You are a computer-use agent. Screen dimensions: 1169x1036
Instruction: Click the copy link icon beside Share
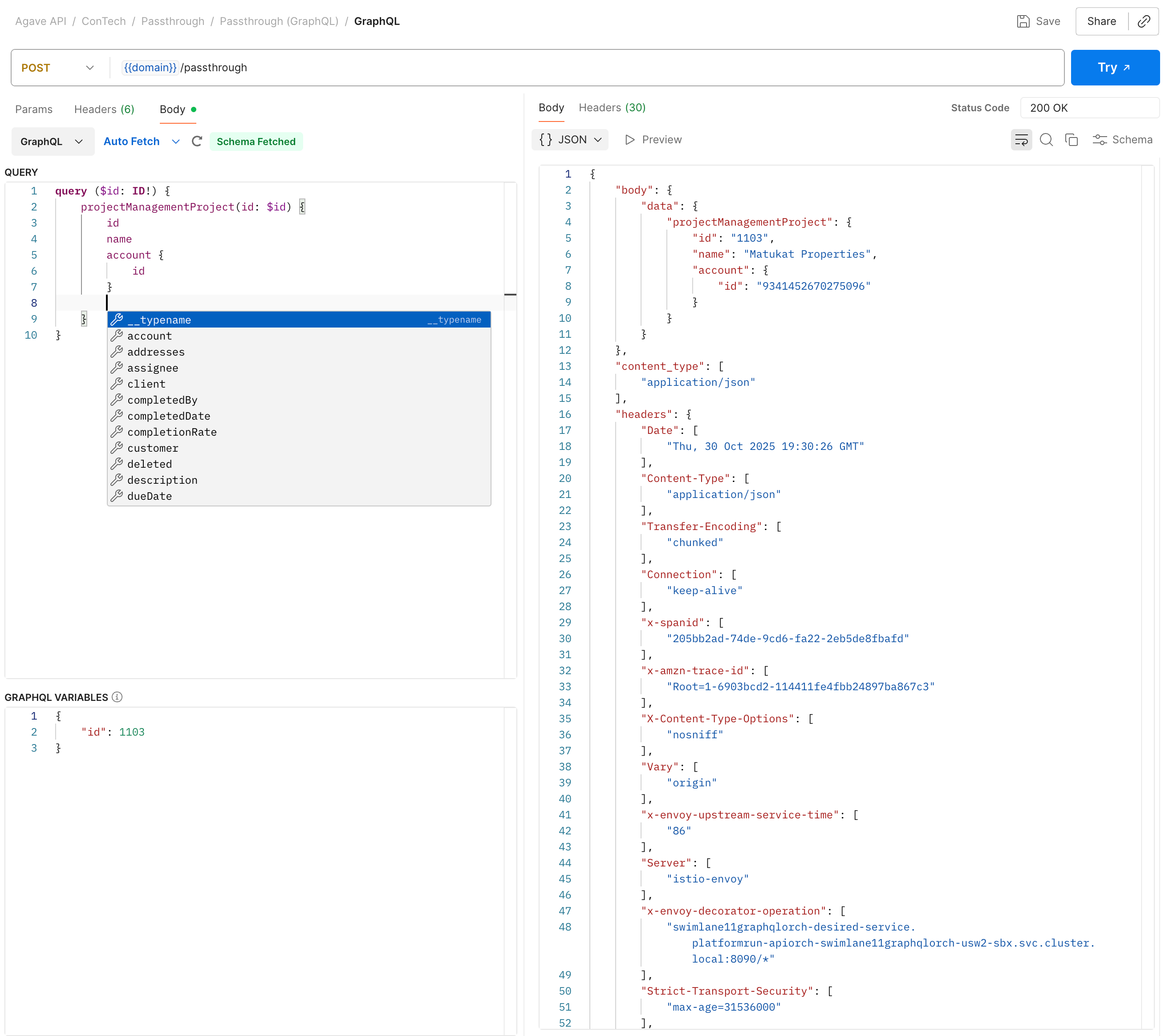(1144, 21)
